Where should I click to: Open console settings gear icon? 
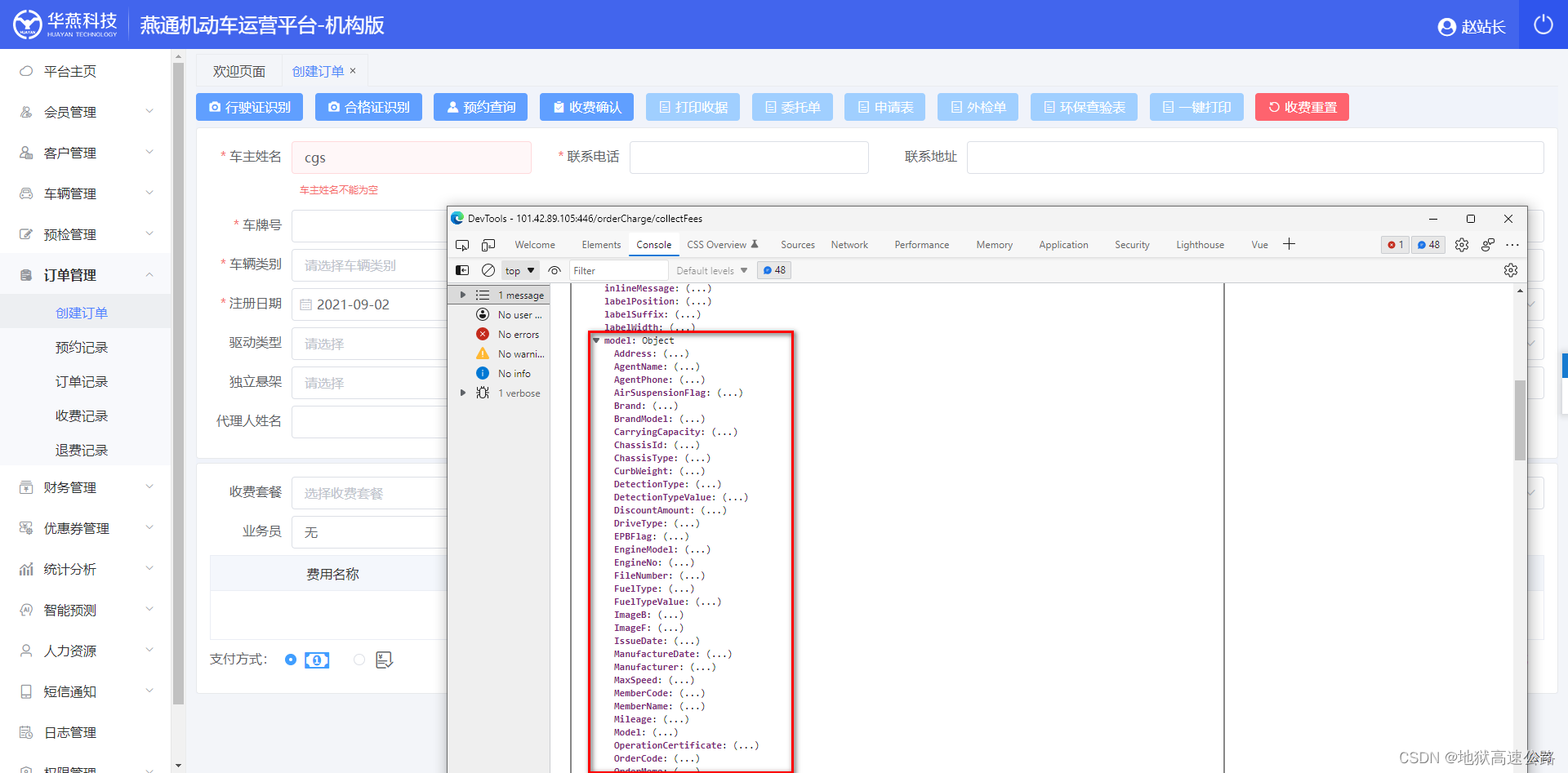pyautogui.click(x=1511, y=270)
